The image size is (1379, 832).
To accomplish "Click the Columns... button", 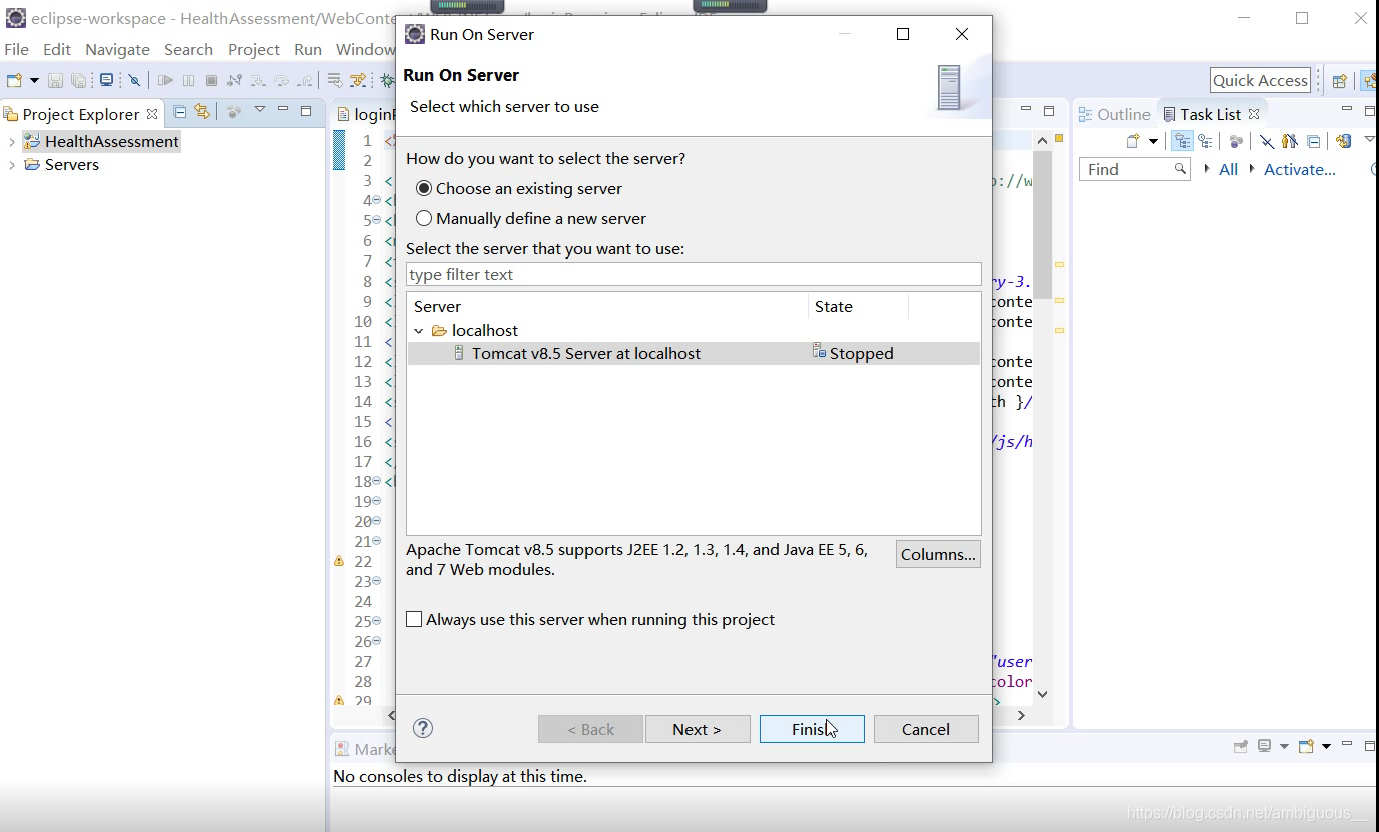I will coord(938,554).
